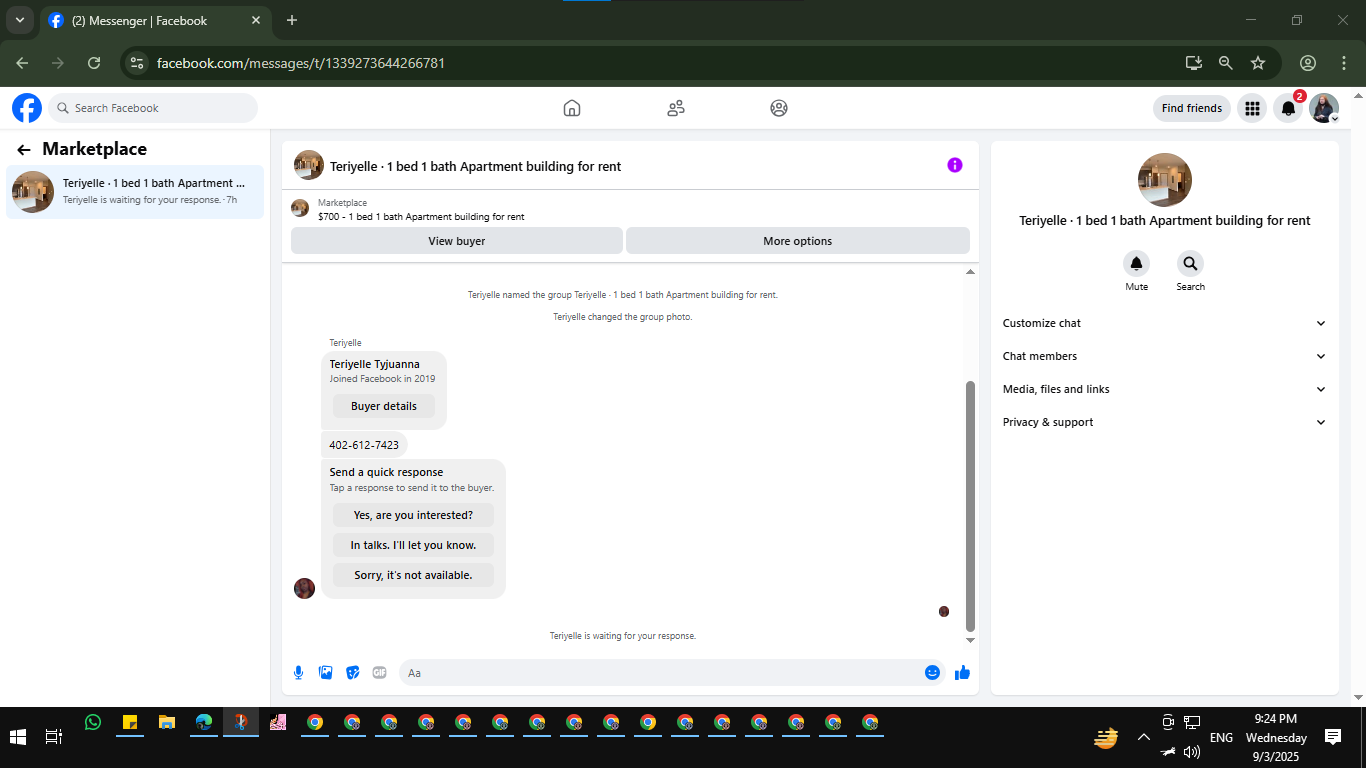Send quick response "Sorry, it's not available."
1366x768 pixels.
413,575
